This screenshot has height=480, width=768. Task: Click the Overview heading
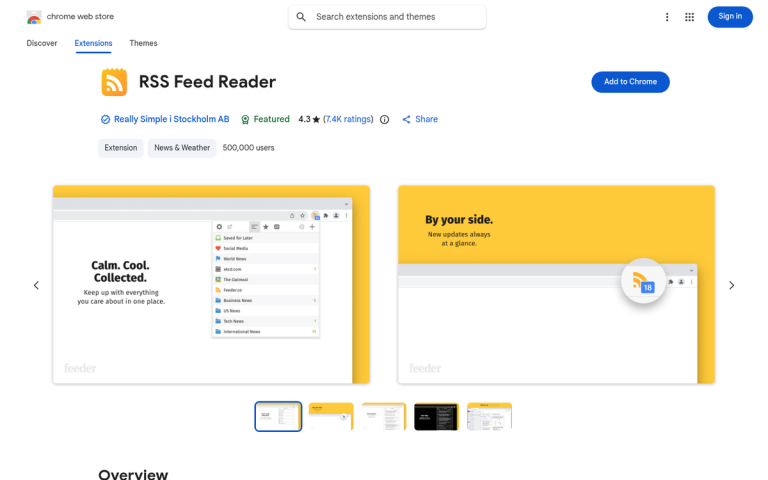tap(133, 474)
